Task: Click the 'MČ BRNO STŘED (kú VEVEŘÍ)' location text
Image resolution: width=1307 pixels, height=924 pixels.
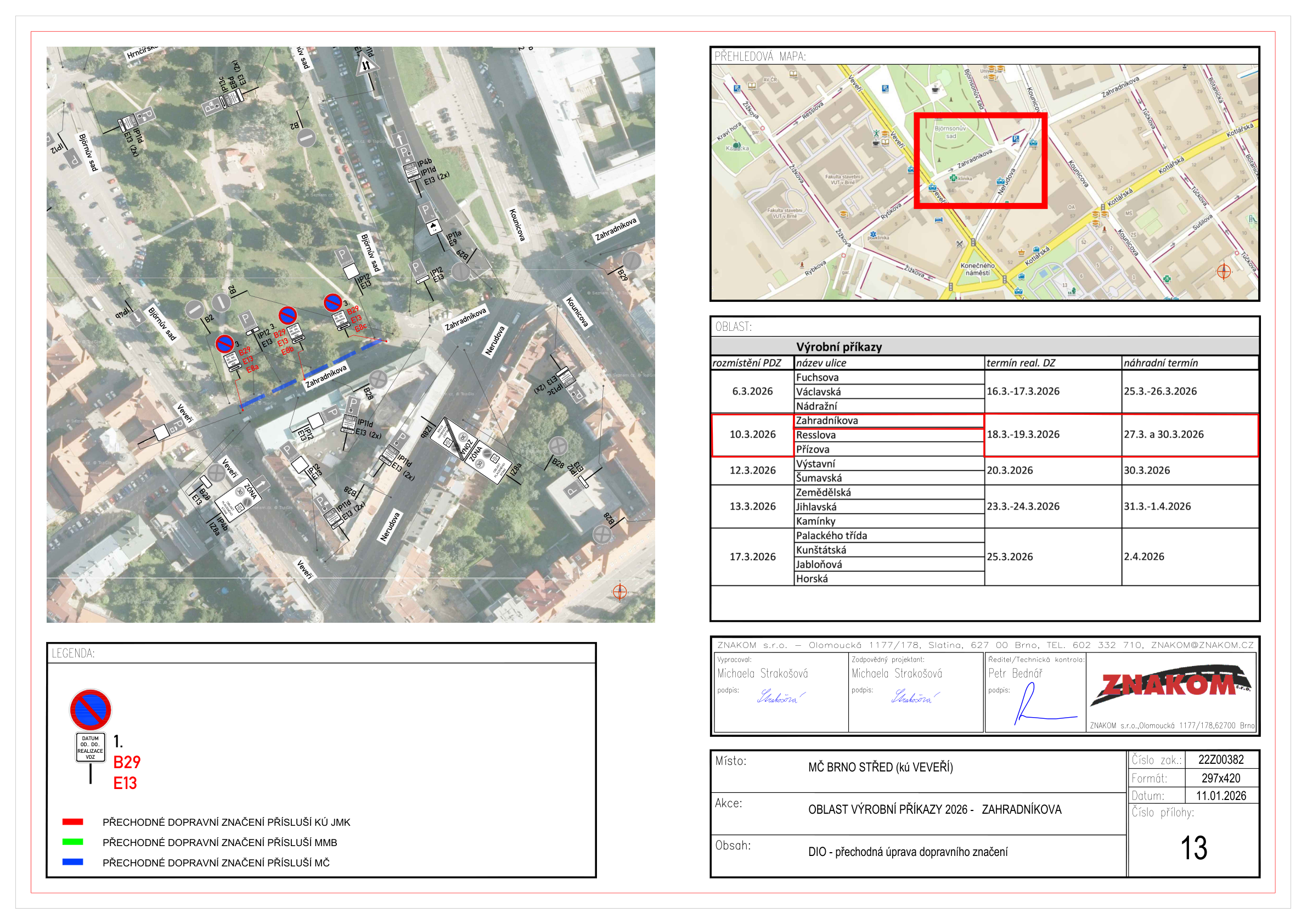Action: click(880, 767)
